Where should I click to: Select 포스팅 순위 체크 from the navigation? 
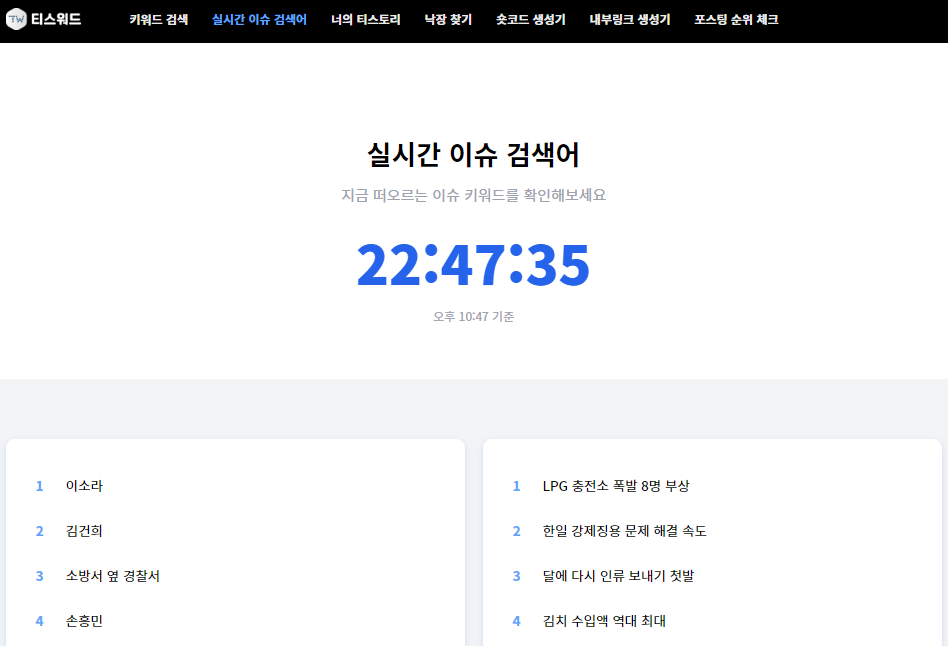click(735, 18)
